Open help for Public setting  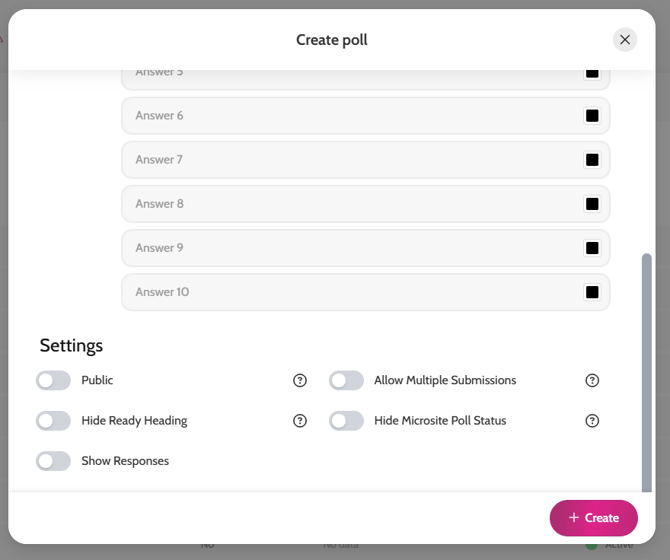pos(300,381)
